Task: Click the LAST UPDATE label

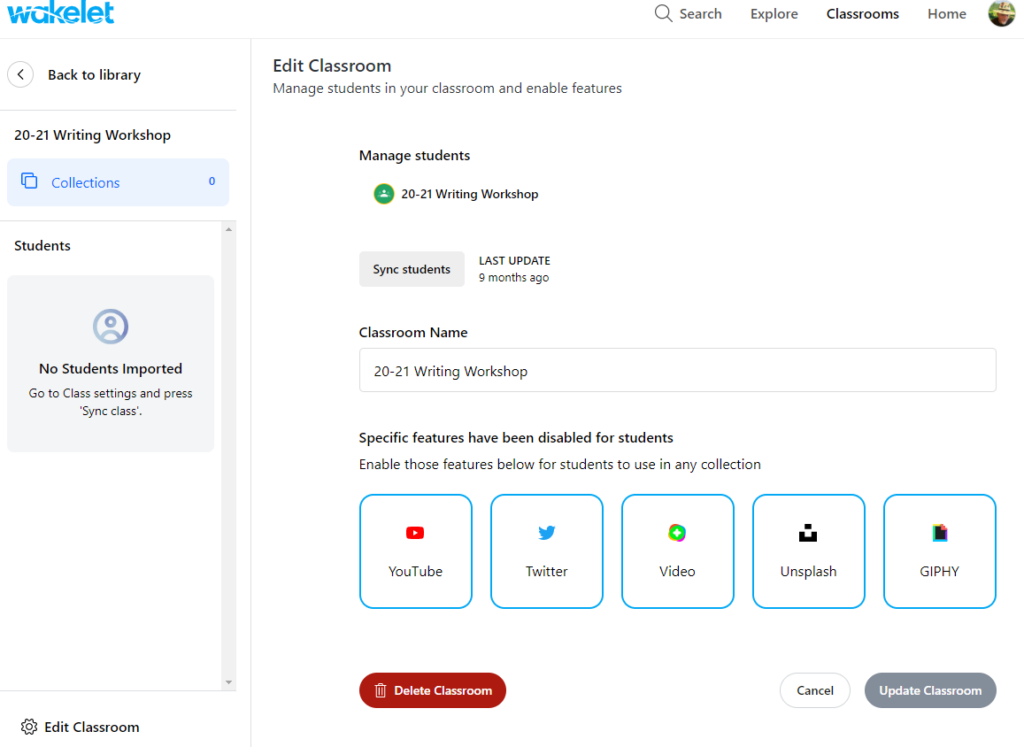Action: [515, 261]
